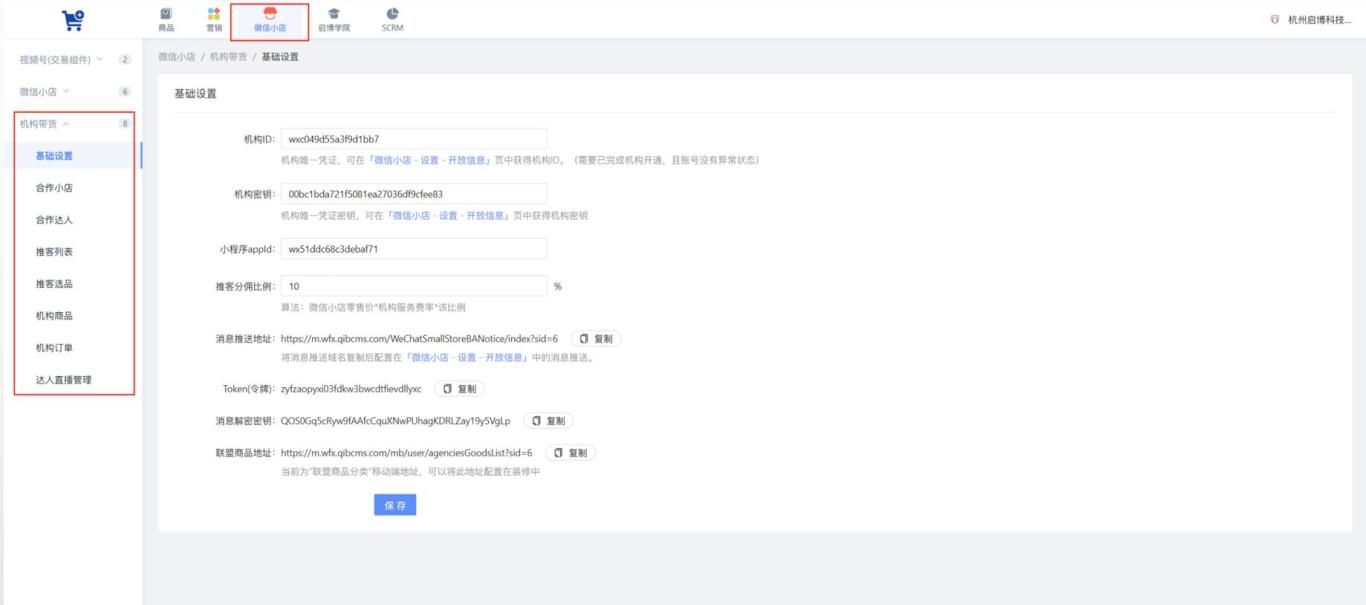Viewport: 1366px width, 605px height.
Task: Open the 启博学院 graduation cap icon
Action: pos(335,13)
